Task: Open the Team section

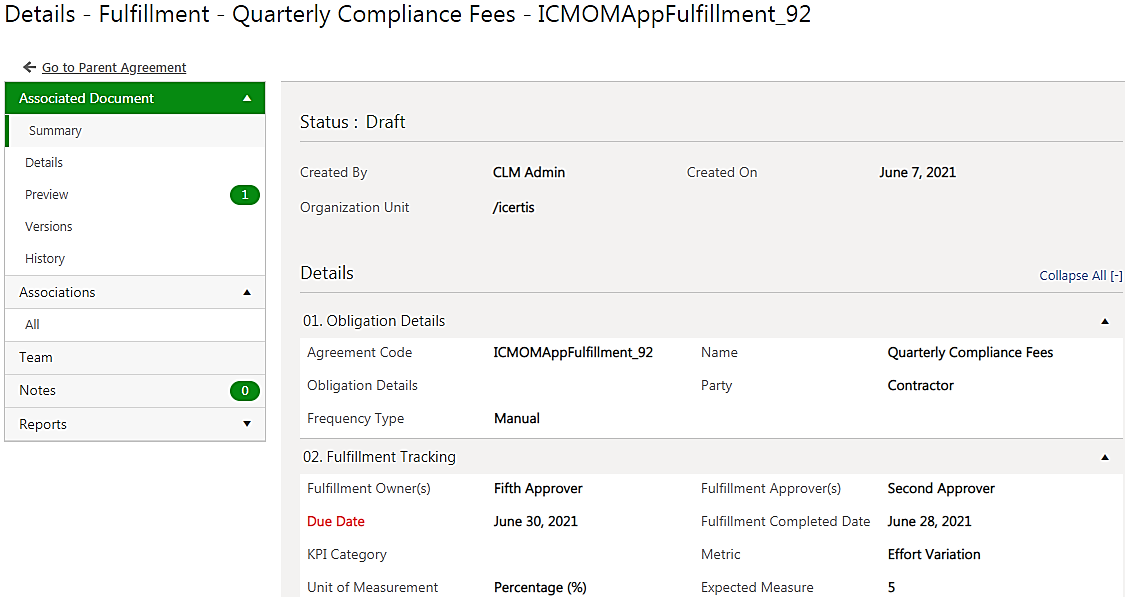Action: [36, 357]
